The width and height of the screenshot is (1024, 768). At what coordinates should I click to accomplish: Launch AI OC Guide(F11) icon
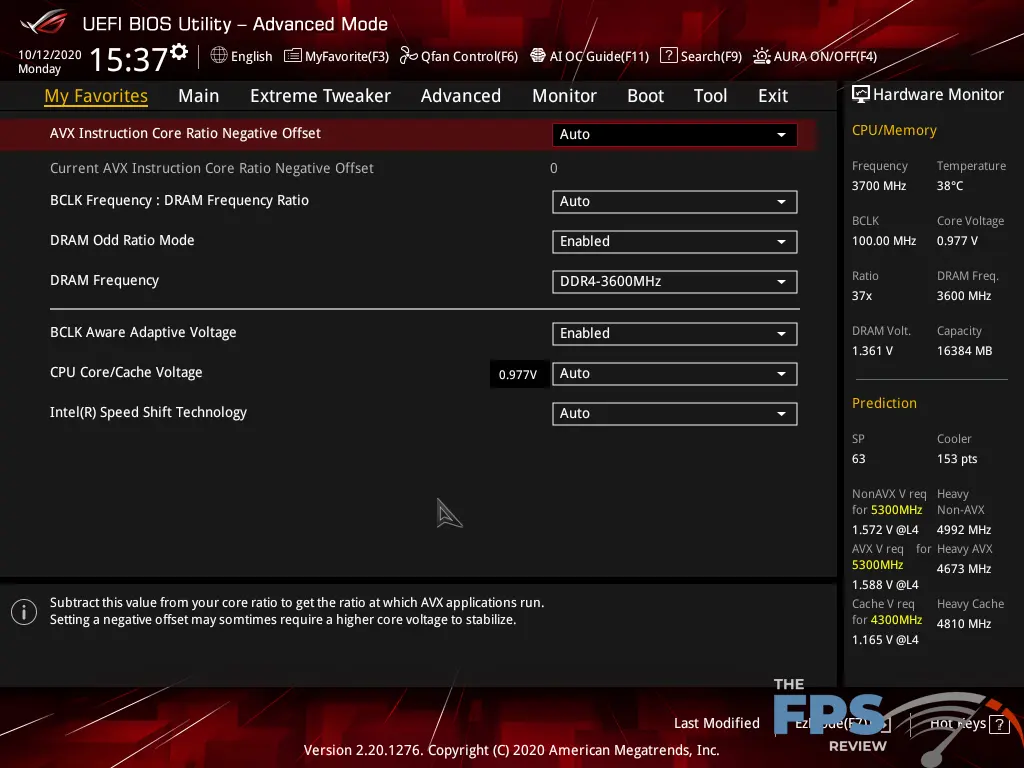coord(537,56)
